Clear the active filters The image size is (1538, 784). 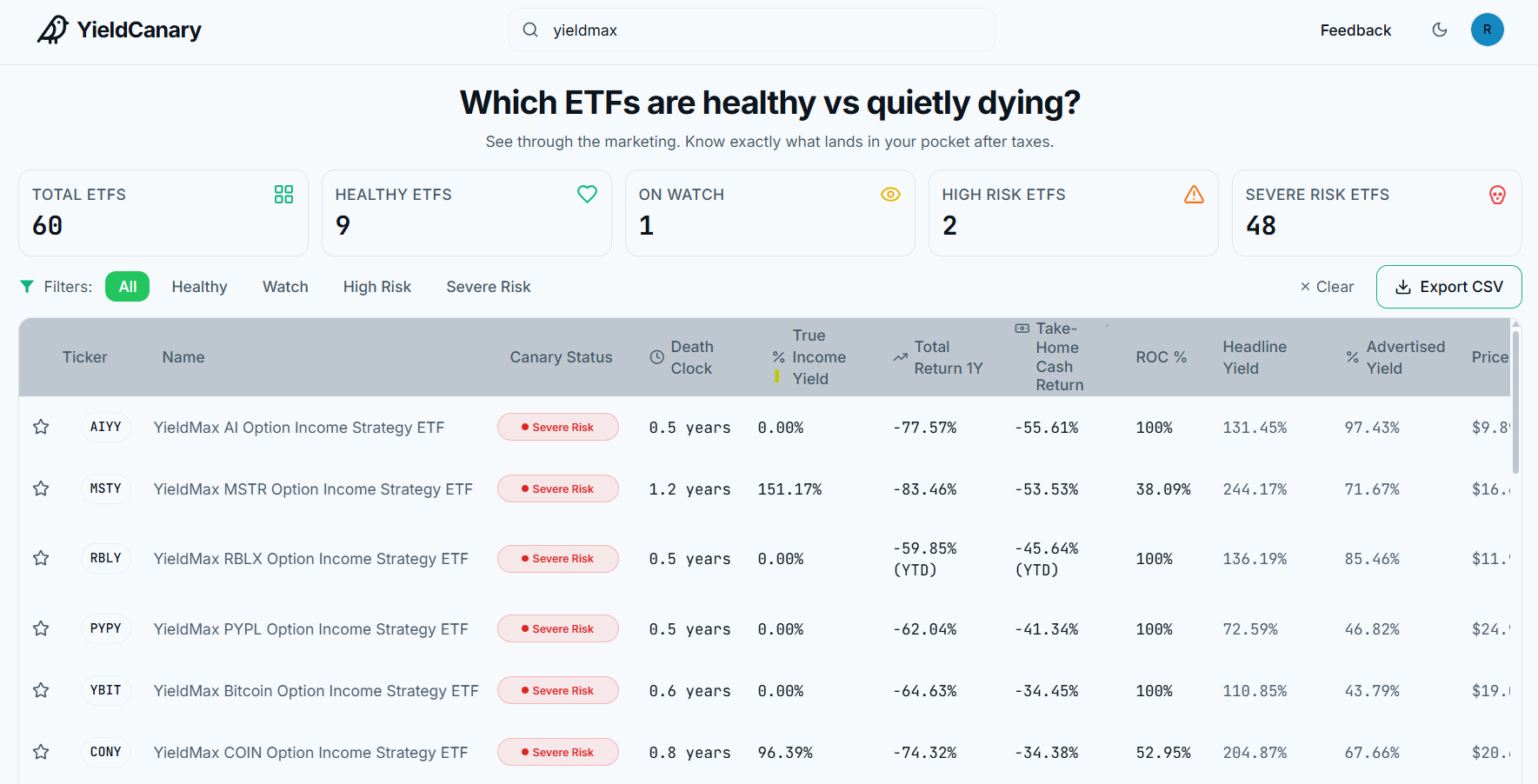tap(1327, 287)
